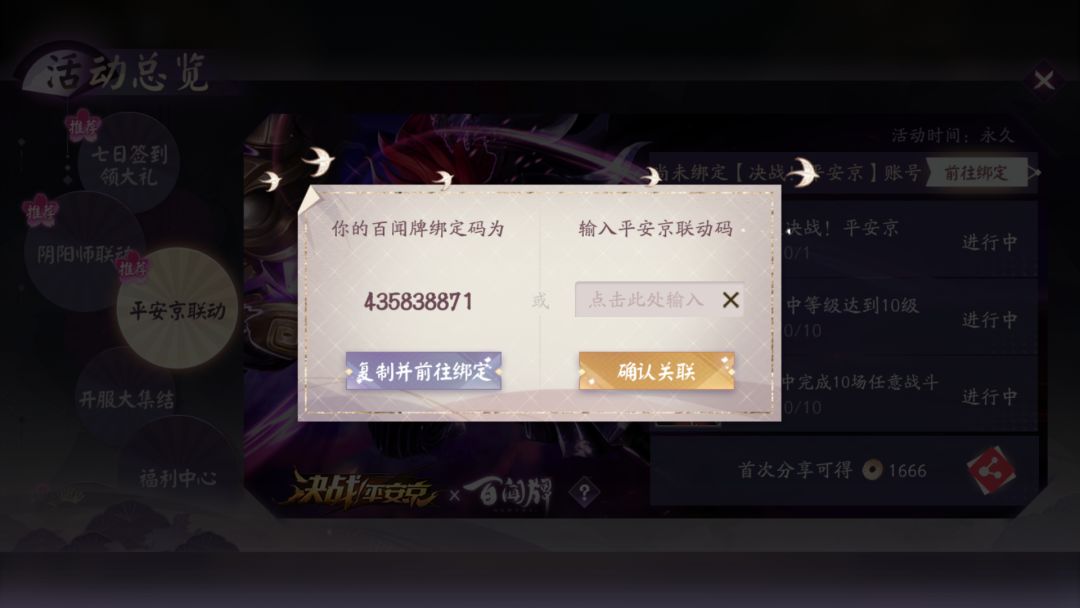Click the 点击此处输入 code field
The height and width of the screenshot is (608, 1080).
coord(647,300)
